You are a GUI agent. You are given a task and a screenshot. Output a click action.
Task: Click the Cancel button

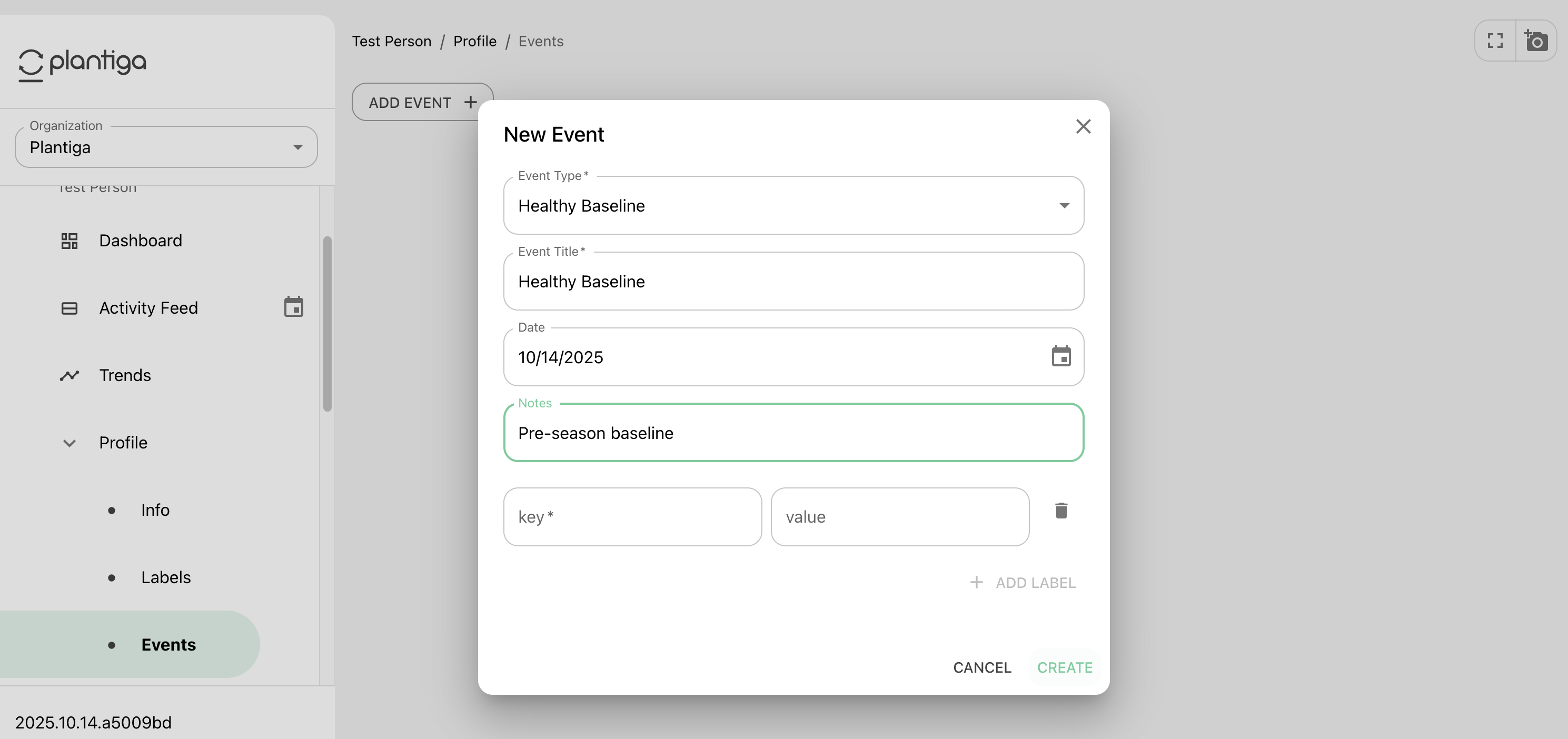[x=982, y=667]
